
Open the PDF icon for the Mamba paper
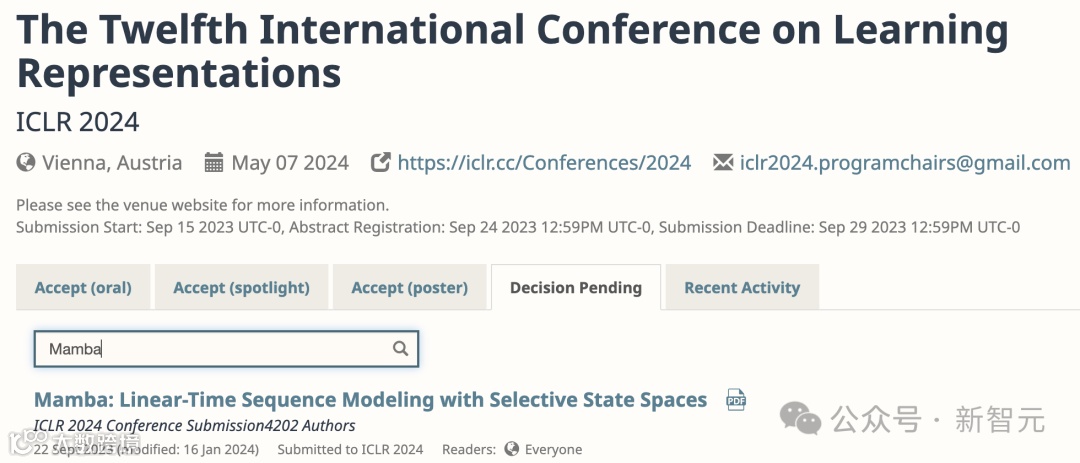(x=736, y=400)
